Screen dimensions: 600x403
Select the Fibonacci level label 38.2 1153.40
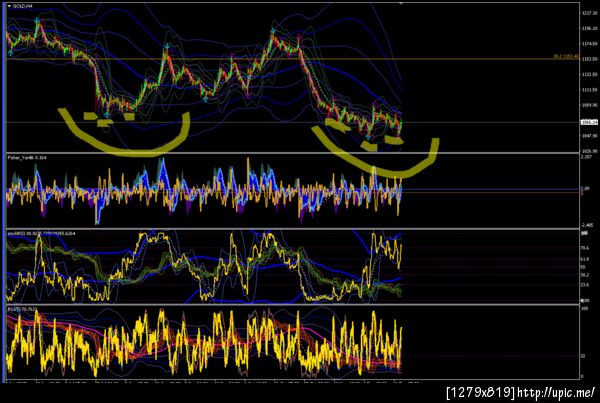pos(566,57)
